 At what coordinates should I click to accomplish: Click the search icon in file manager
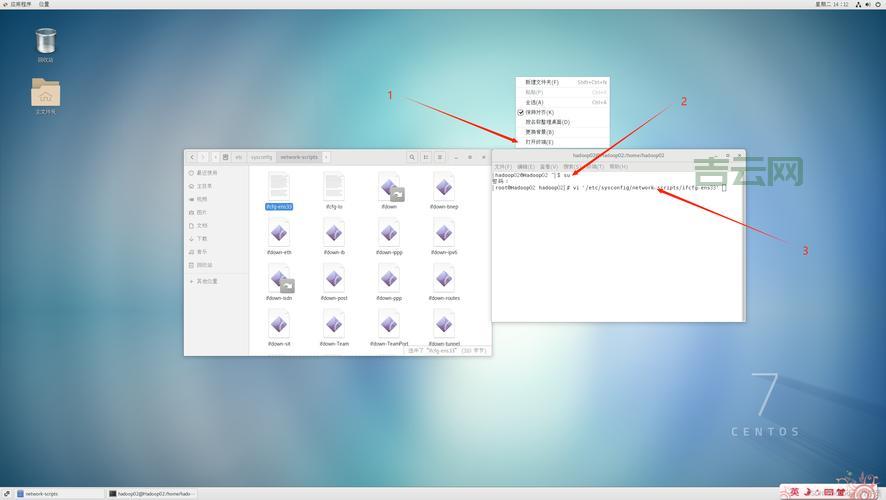(x=411, y=157)
